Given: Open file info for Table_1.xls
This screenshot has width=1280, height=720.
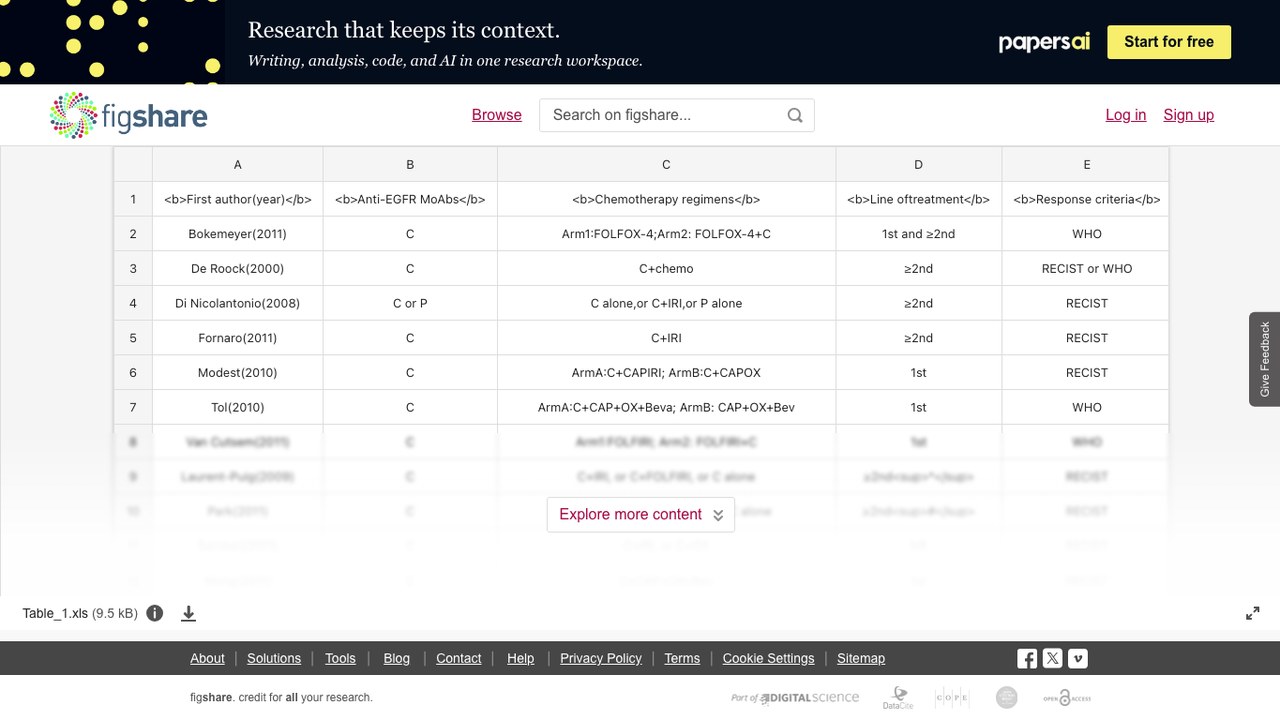Looking at the screenshot, I should 155,613.
